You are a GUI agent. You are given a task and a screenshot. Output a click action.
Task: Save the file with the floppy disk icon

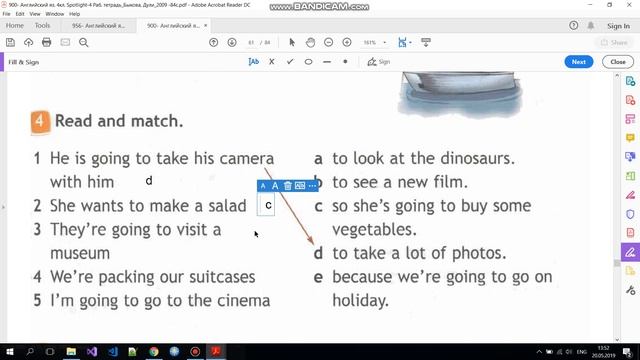coord(10,42)
